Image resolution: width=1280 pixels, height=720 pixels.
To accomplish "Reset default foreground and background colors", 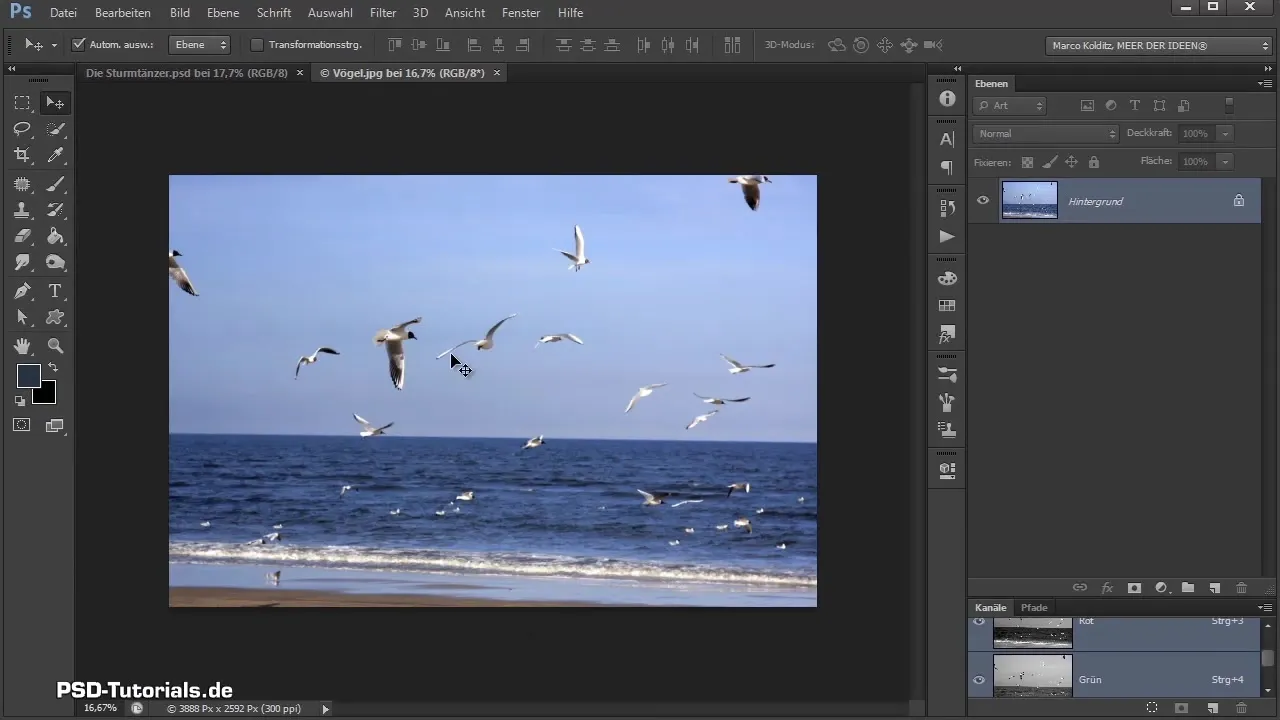I will point(20,401).
